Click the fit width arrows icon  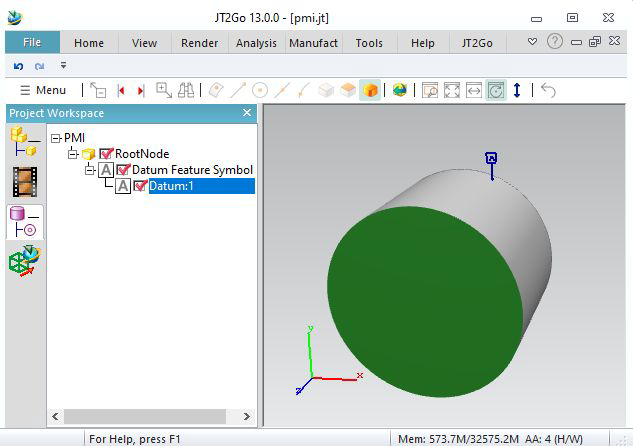(474, 90)
